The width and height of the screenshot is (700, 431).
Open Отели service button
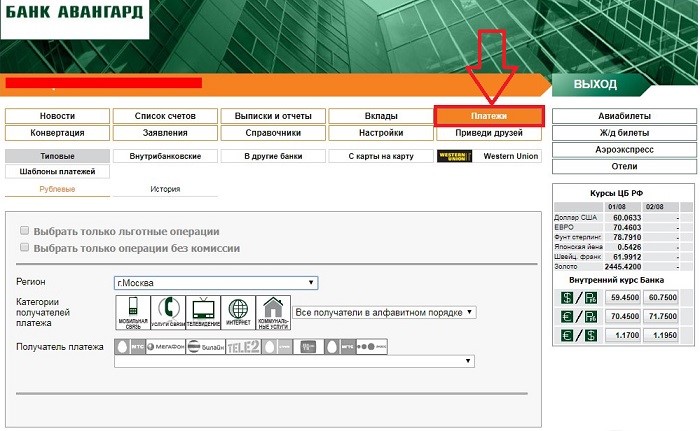[624, 166]
